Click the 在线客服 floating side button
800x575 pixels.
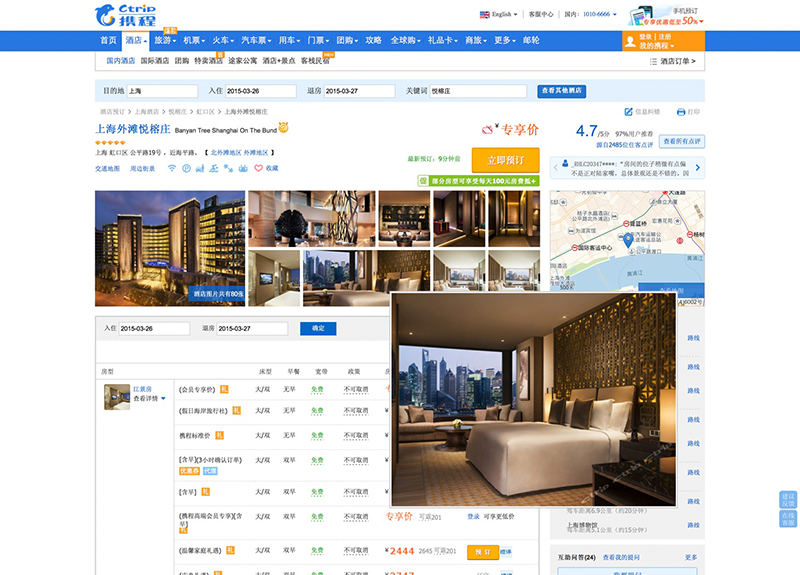pyautogui.click(x=788, y=519)
